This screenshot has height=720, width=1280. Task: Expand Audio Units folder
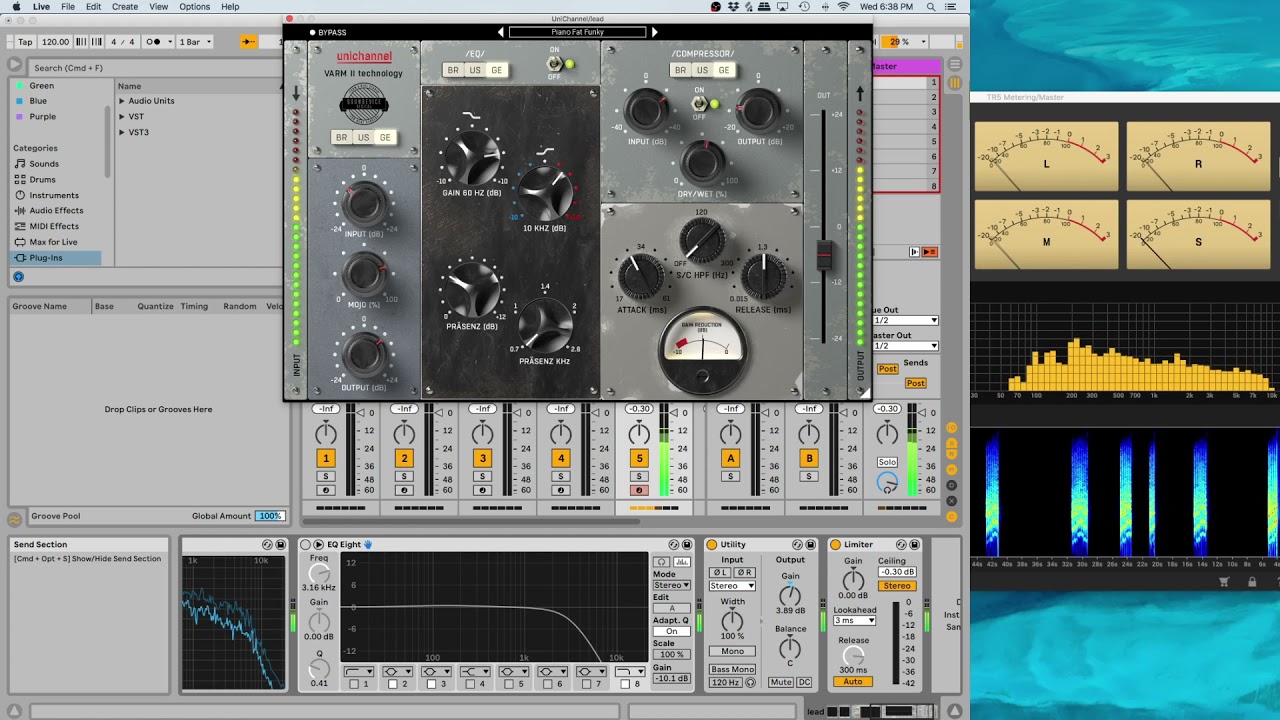tap(122, 101)
